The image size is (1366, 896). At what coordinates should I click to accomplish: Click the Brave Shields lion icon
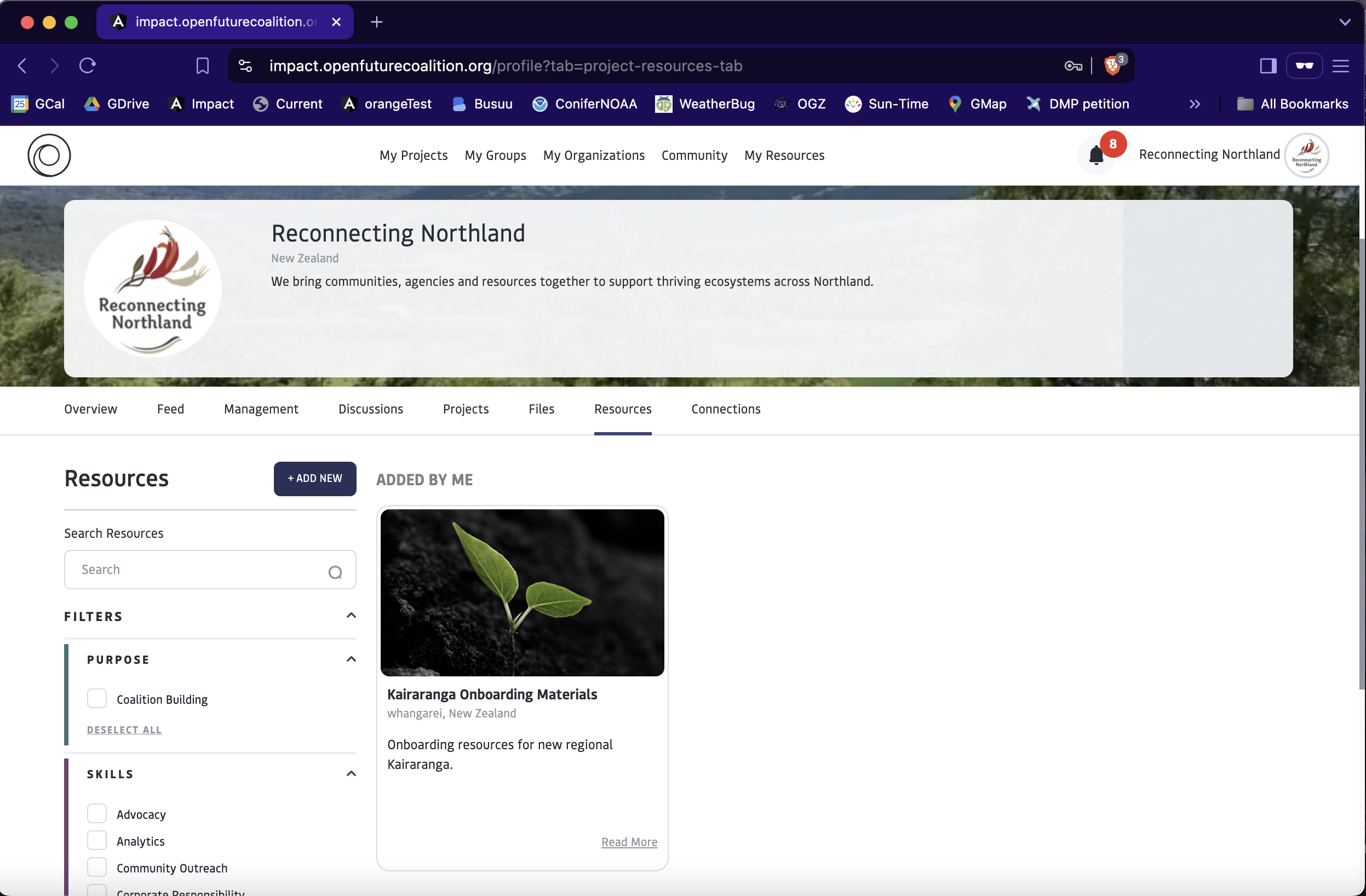1112,66
